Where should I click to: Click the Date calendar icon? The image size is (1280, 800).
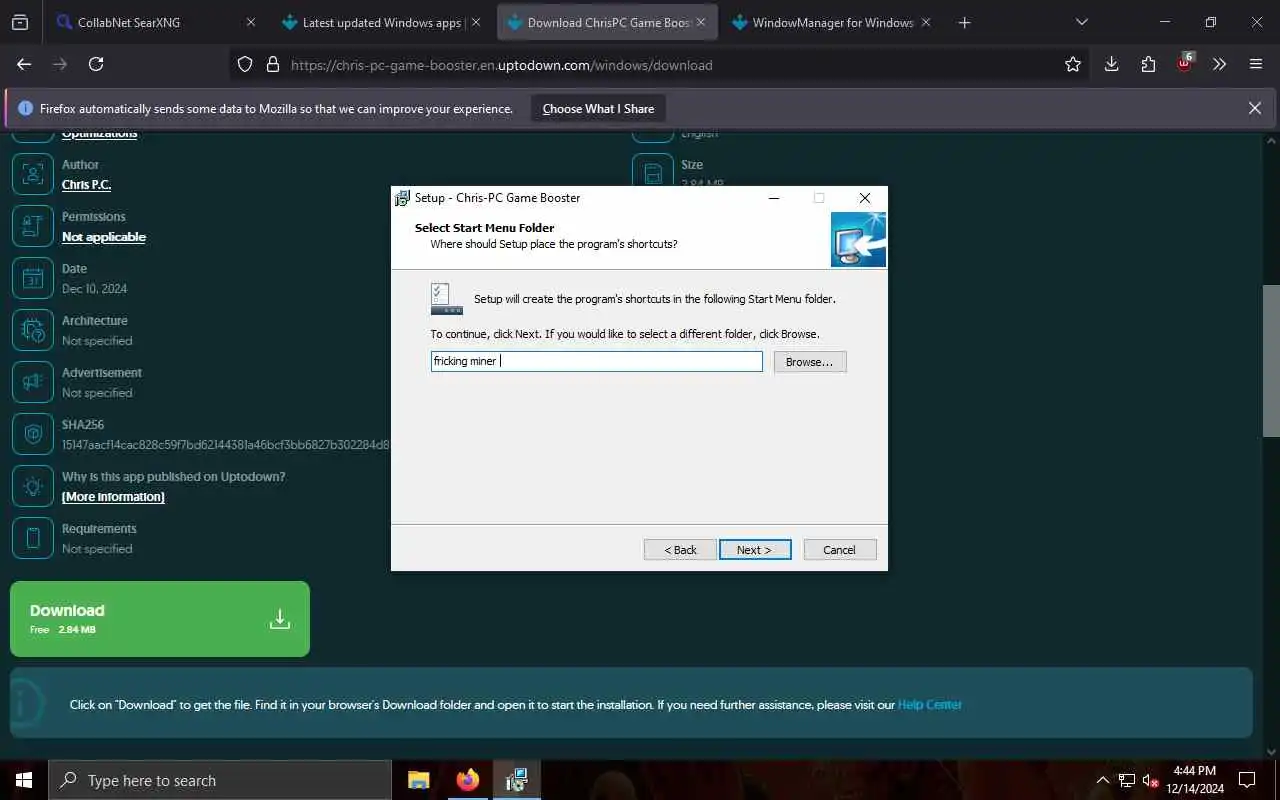pyautogui.click(x=32, y=278)
